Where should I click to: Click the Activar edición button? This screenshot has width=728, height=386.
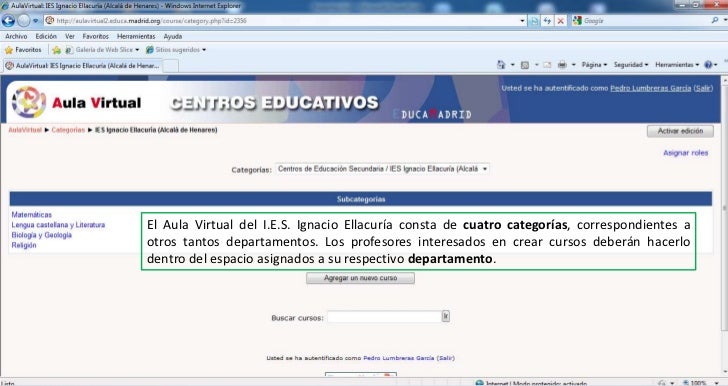680,131
